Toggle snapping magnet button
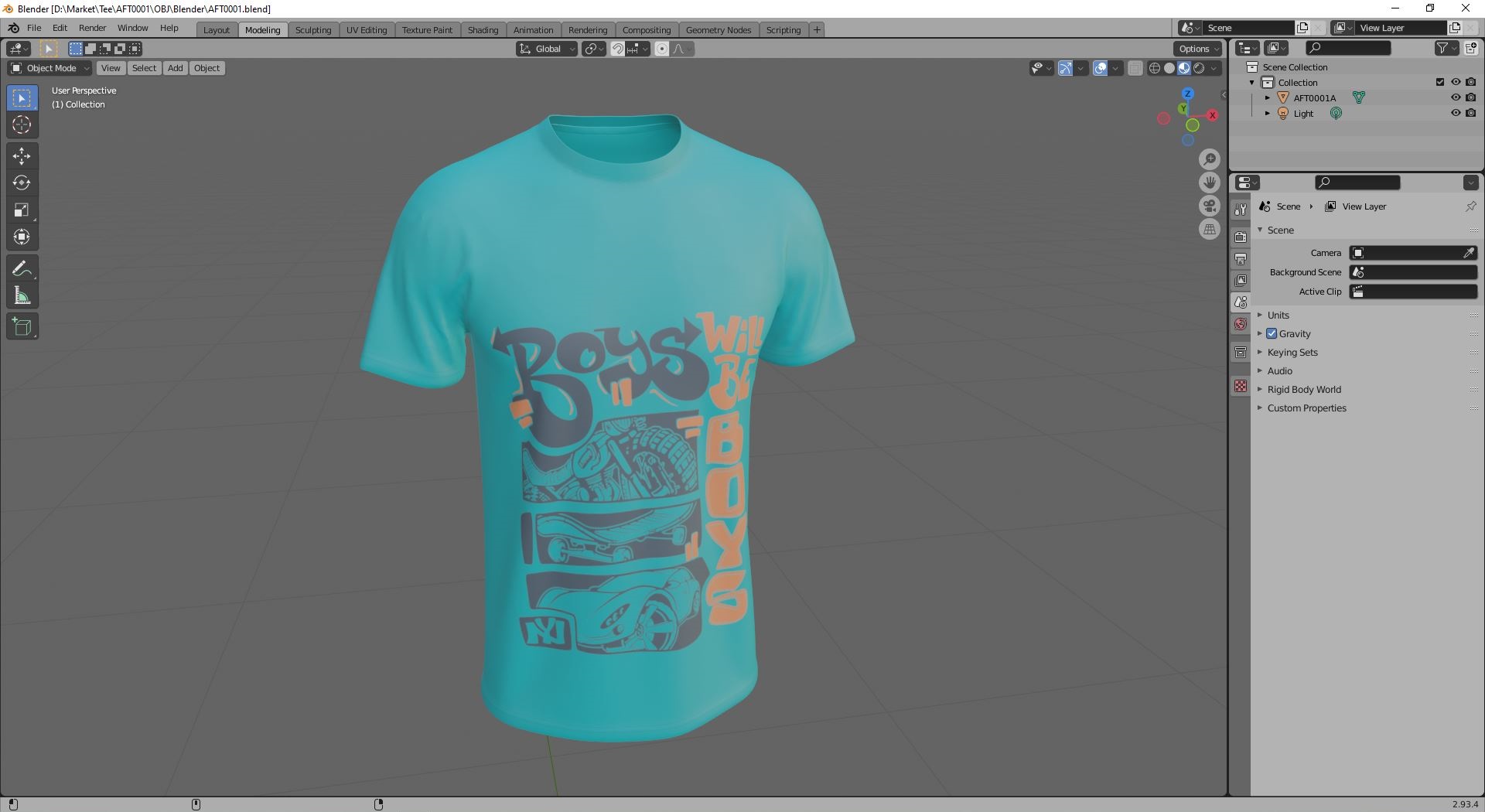This screenshot has width=1485, height=812. pyautogui.click(x=617, y=49)
